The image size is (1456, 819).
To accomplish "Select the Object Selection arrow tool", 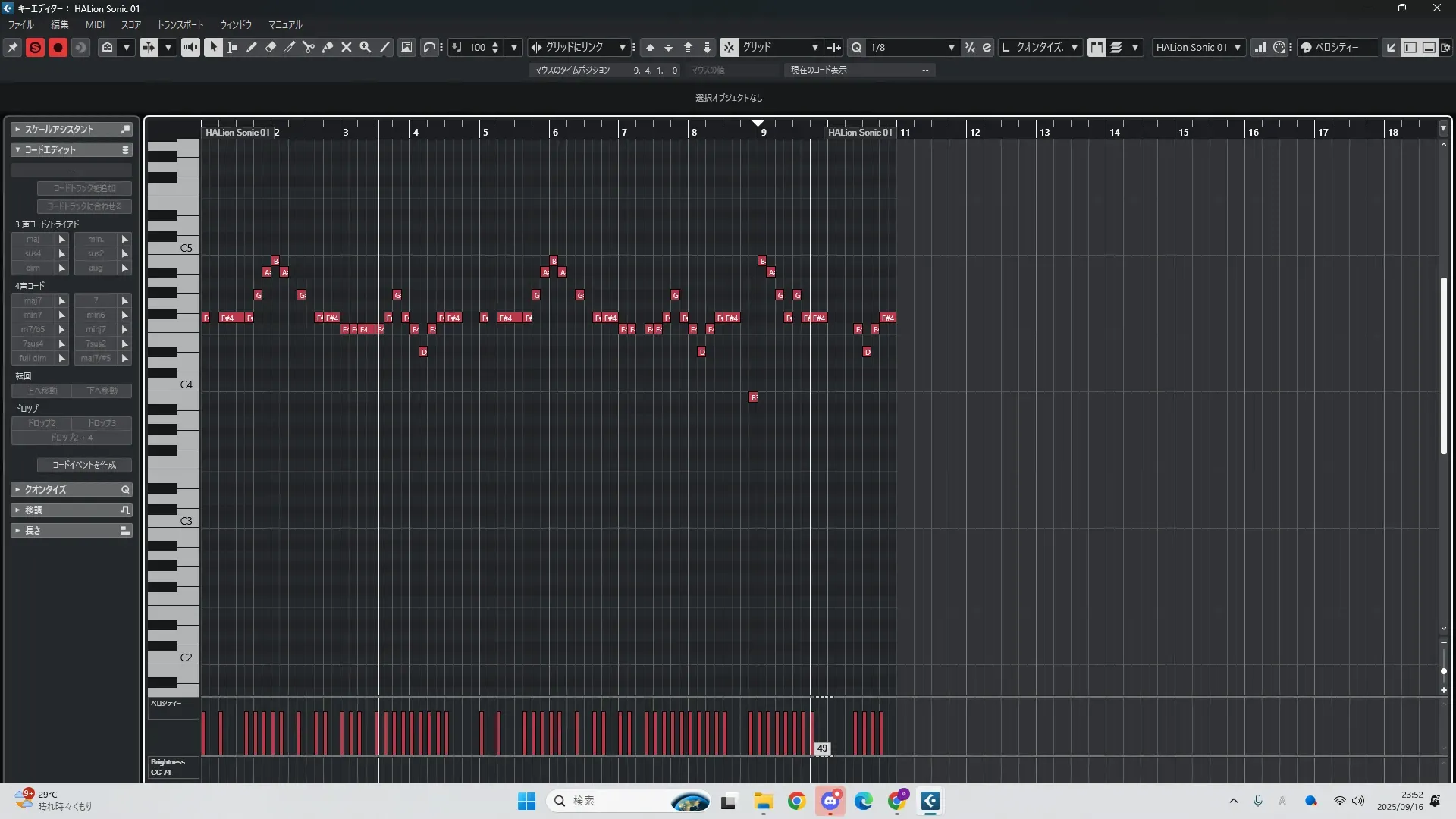I will click(213, 47).
